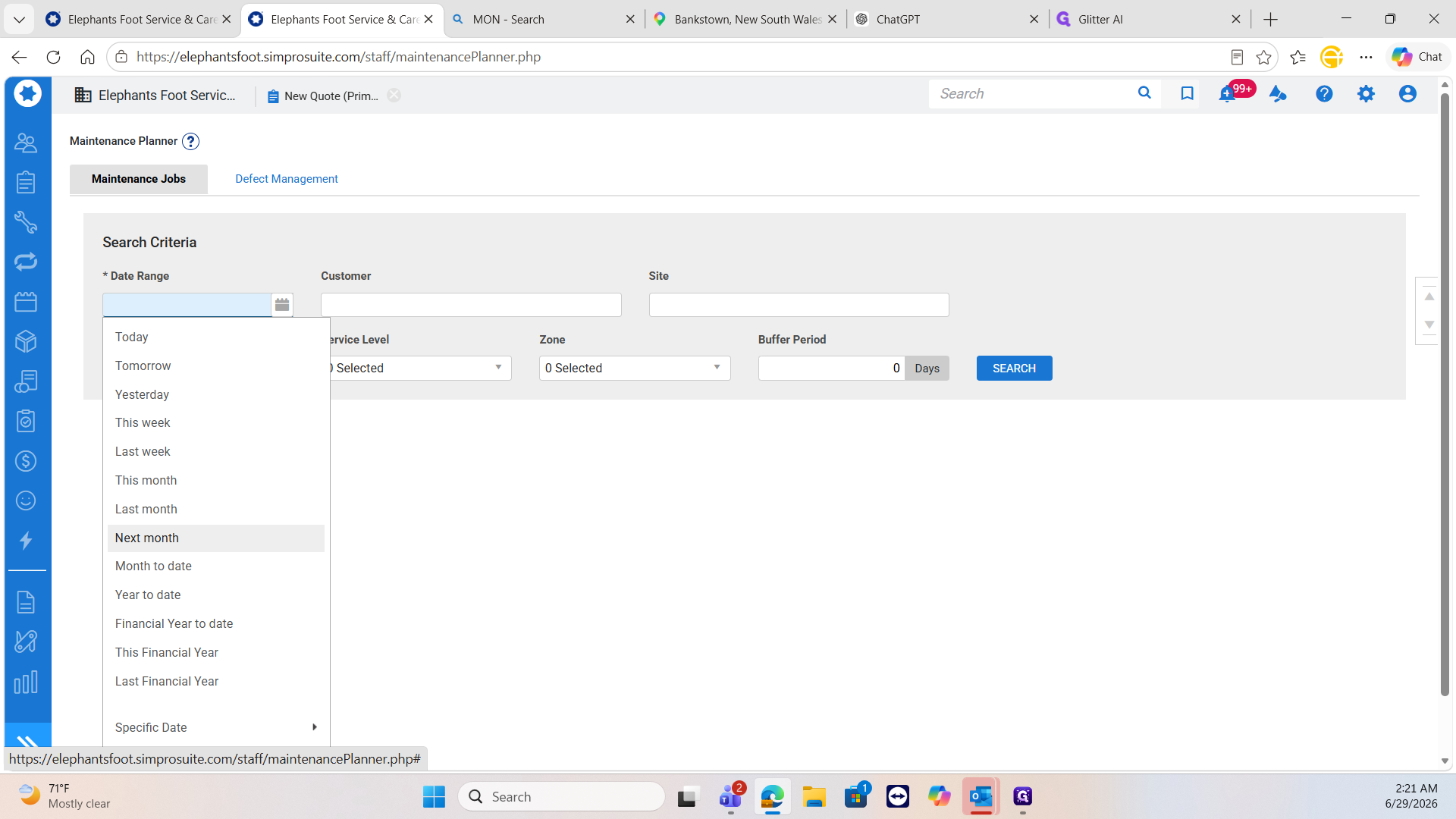This screenshot has height=819, width=1456.
Task: Focus the Site input field
Action: click(x=799, y=305)
